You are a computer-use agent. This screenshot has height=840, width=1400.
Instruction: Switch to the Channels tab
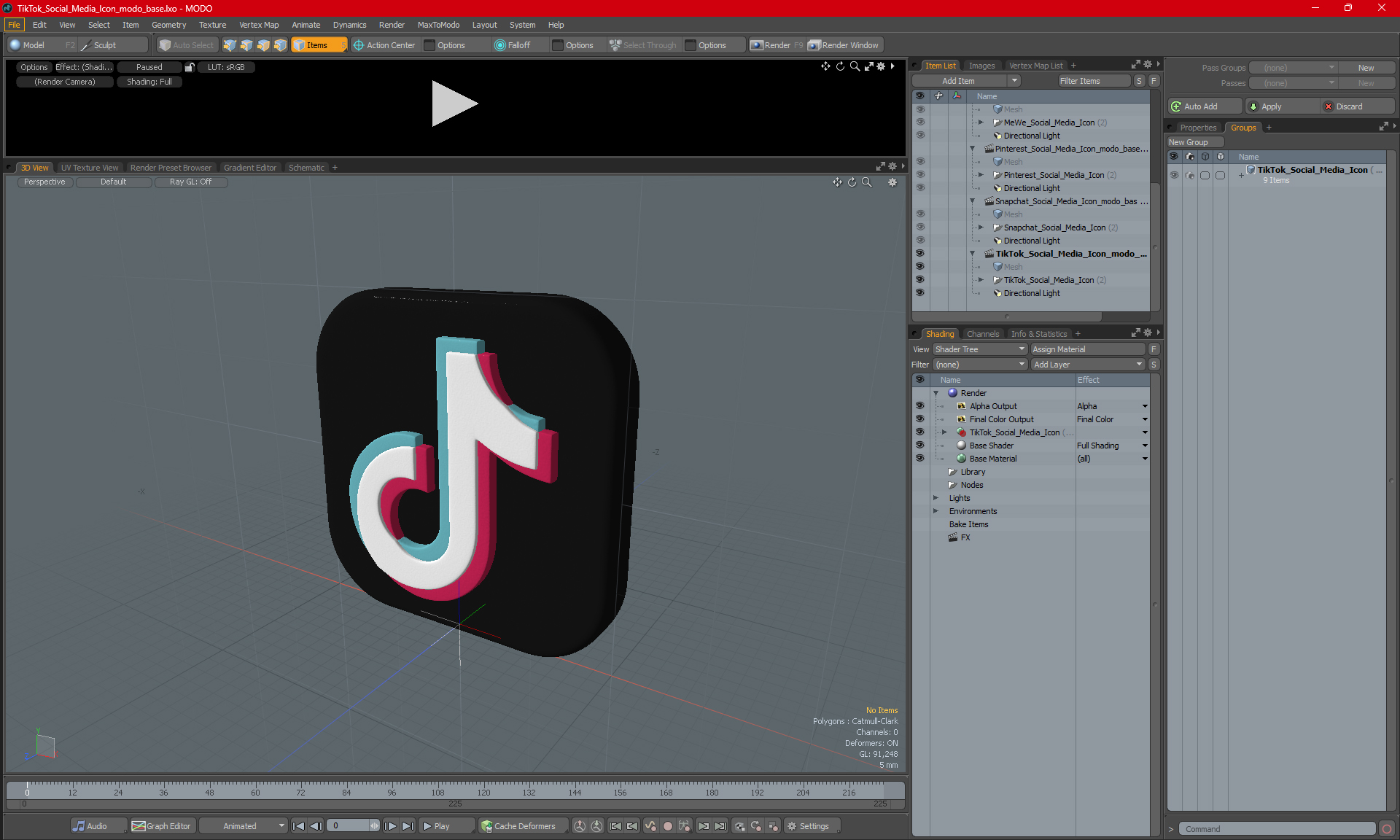[x=983, y=334]
